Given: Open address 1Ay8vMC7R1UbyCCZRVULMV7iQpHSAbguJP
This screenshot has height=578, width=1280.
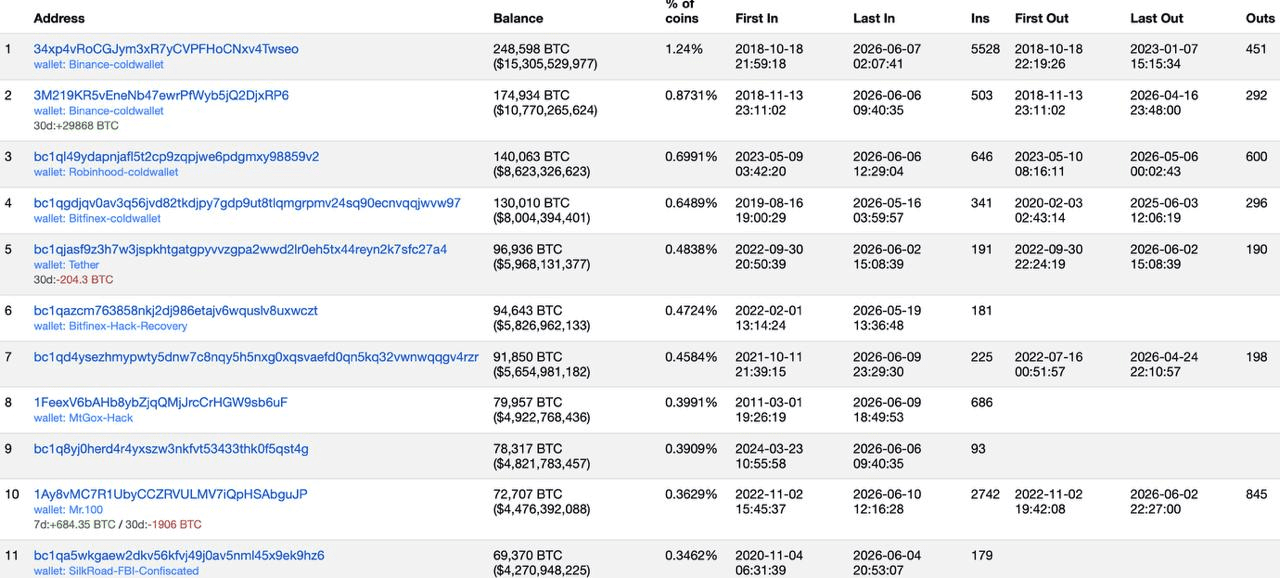Looking at the screenshot, I should tap(171, 494).
